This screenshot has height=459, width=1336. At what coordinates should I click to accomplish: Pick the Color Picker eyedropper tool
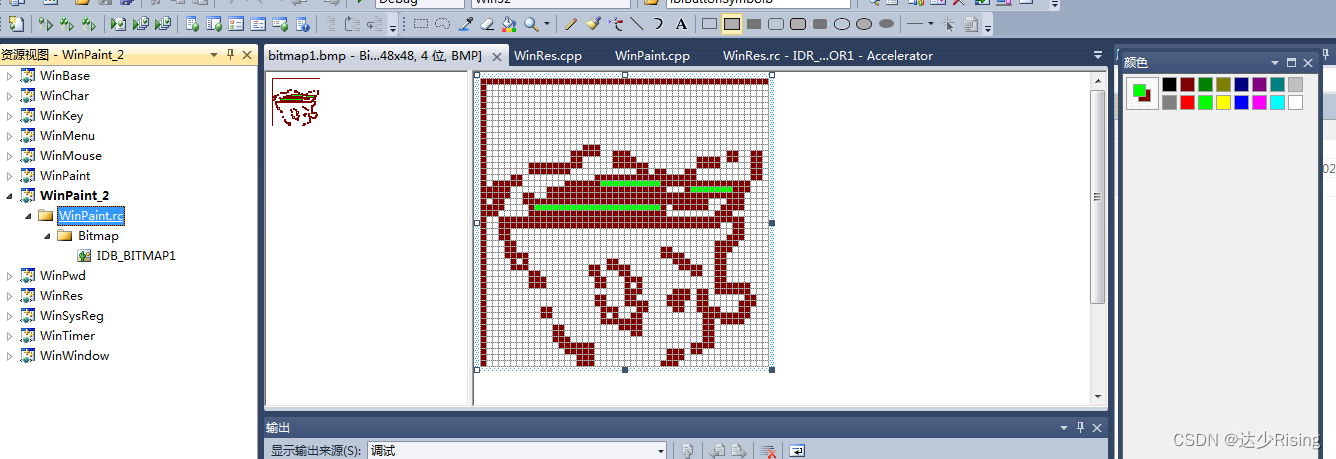(x=466, y=23)
